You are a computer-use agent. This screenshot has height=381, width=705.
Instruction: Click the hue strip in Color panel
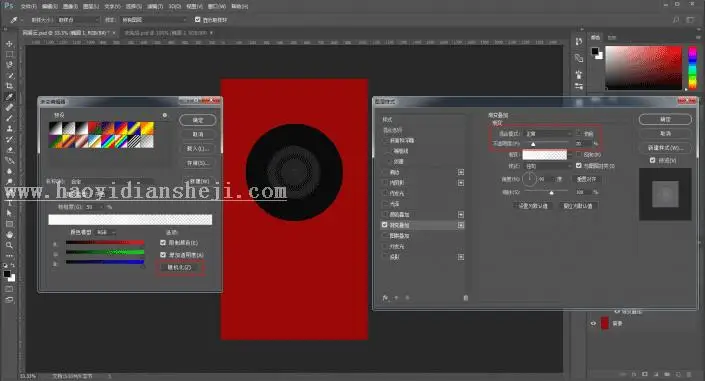click(x=692, y=68)
